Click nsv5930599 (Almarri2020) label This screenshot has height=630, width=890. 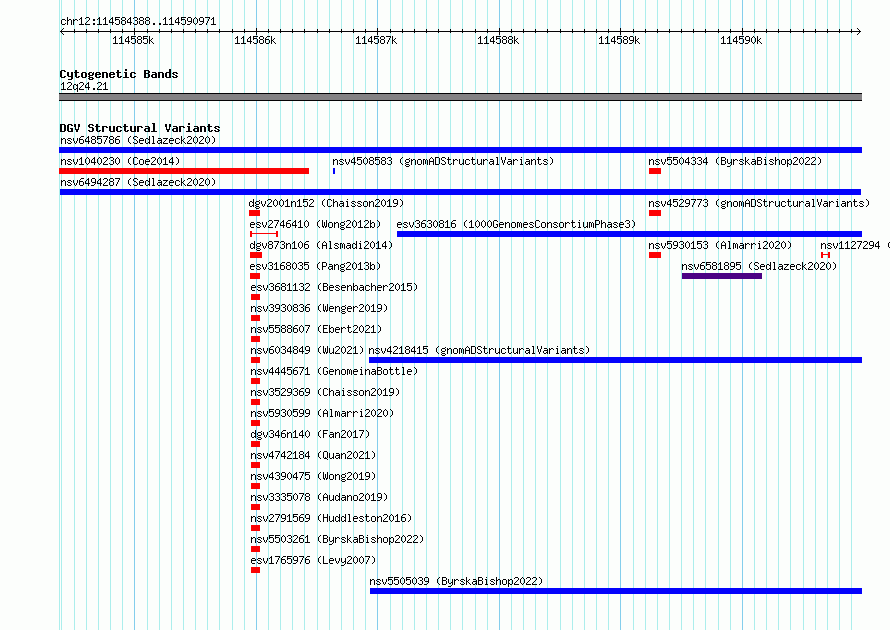click(x=322, y=413)
